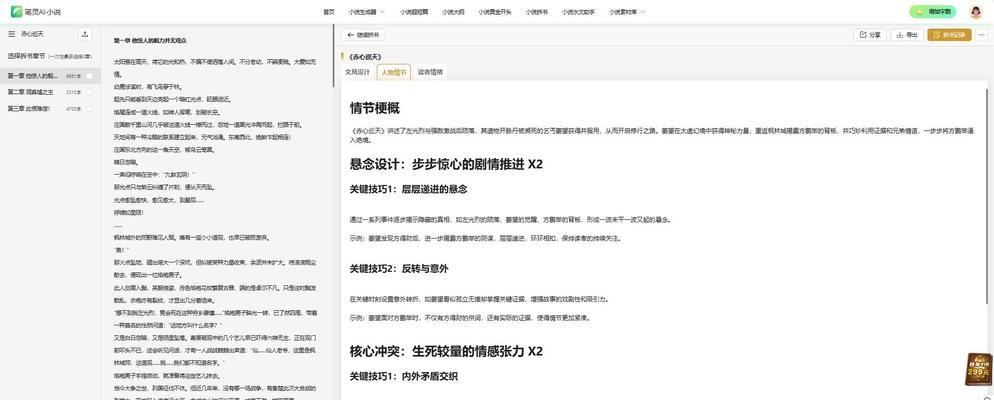Click the promotional book badge at bottom right

click(978, 369)
